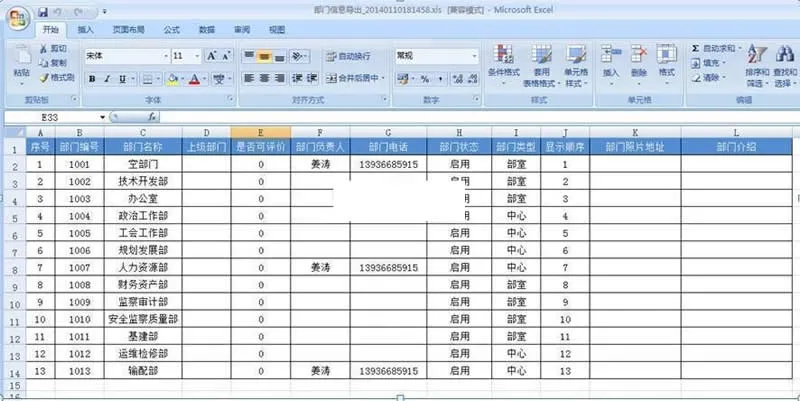Switch to the 视图 tab
This screenshot has width=800, height=401.
click(x=277, y=30)
